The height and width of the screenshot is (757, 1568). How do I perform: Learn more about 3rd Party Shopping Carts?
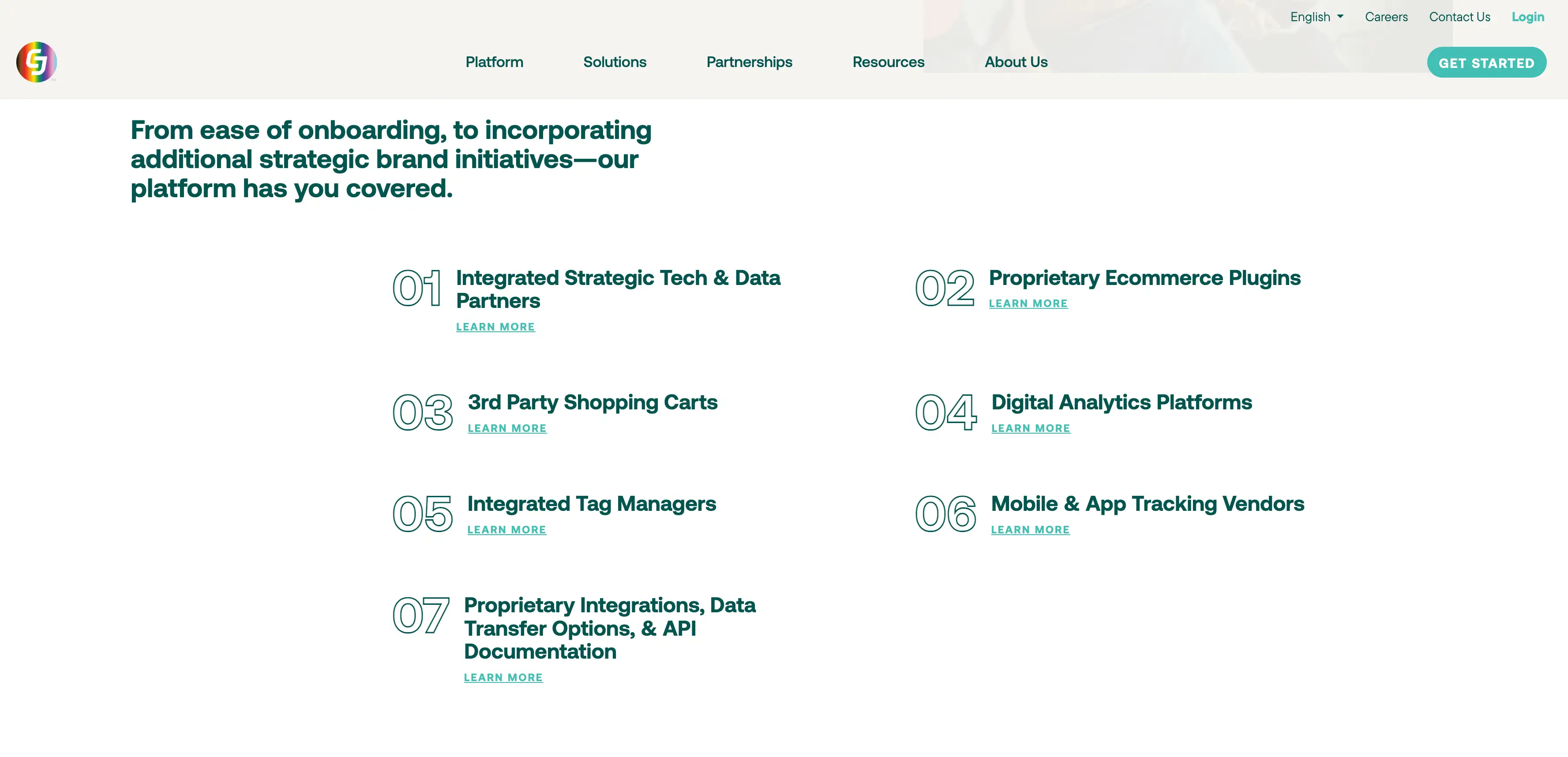(x=507, y=428)
